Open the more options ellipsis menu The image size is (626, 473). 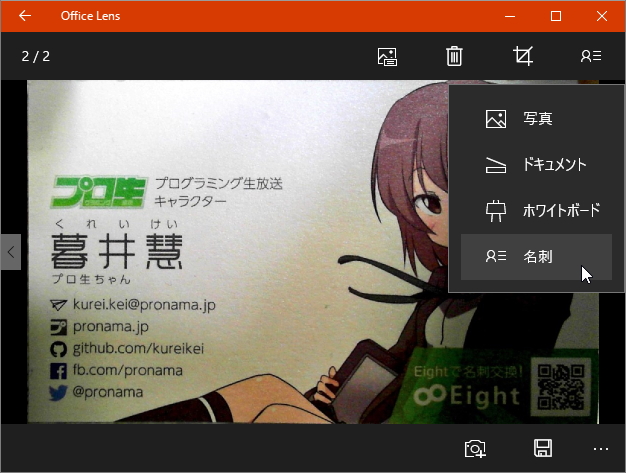[x=601, y=449]
